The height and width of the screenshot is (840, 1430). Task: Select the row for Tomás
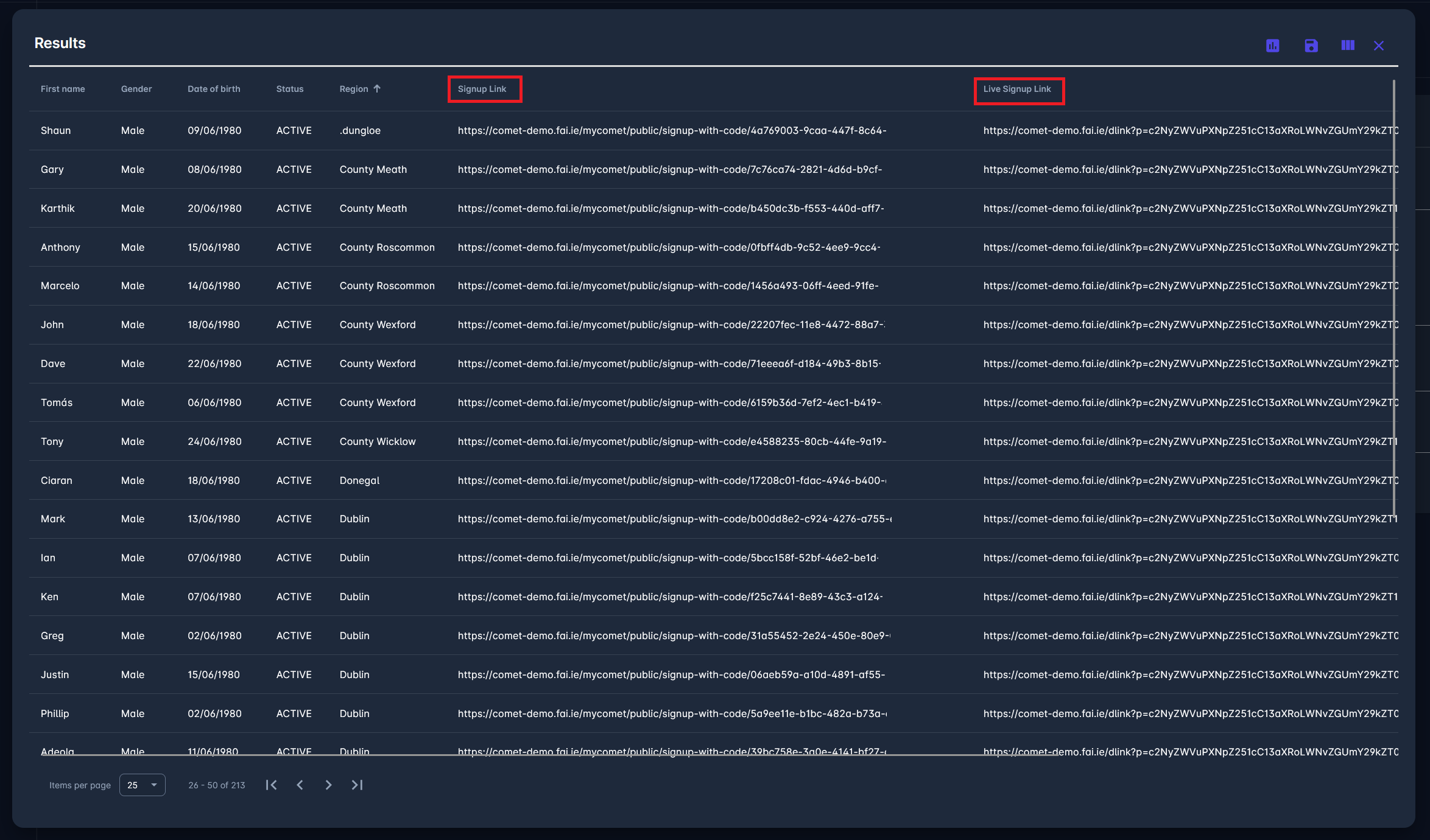tap(57, 402)
